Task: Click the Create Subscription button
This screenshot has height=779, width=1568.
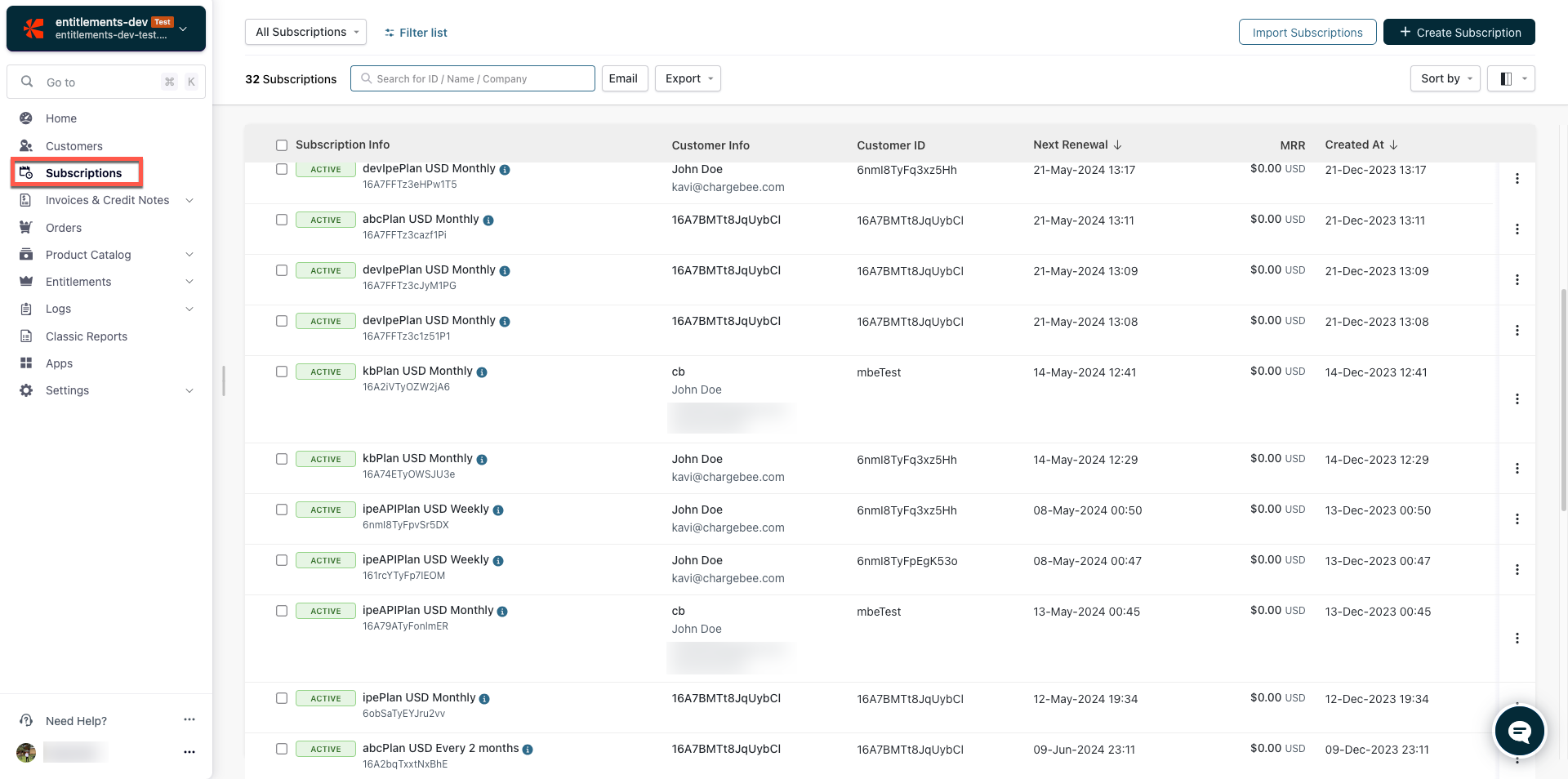Action: click(x=1459, y=32)
